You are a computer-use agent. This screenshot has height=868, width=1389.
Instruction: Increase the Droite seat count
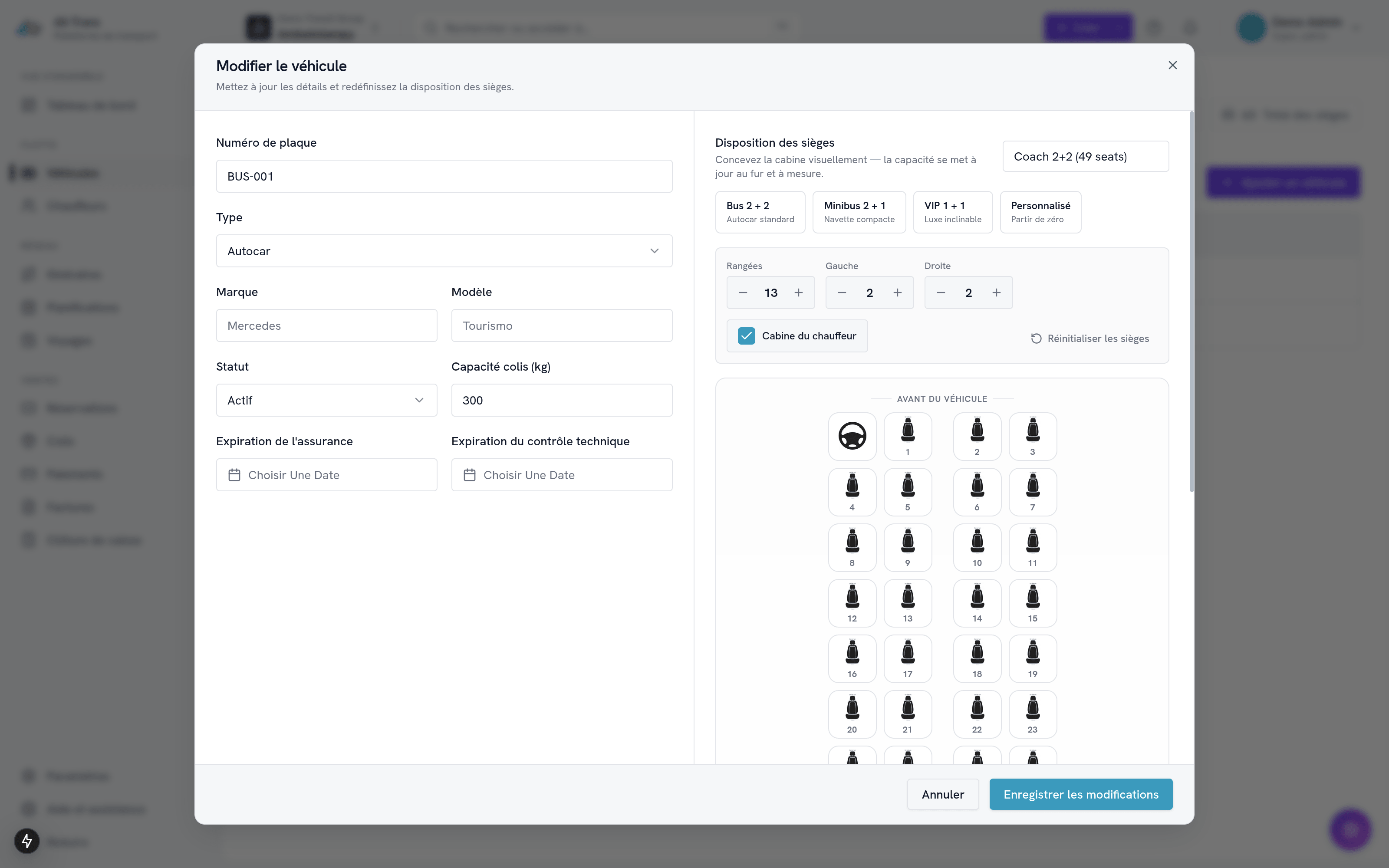tap(997, 293)
